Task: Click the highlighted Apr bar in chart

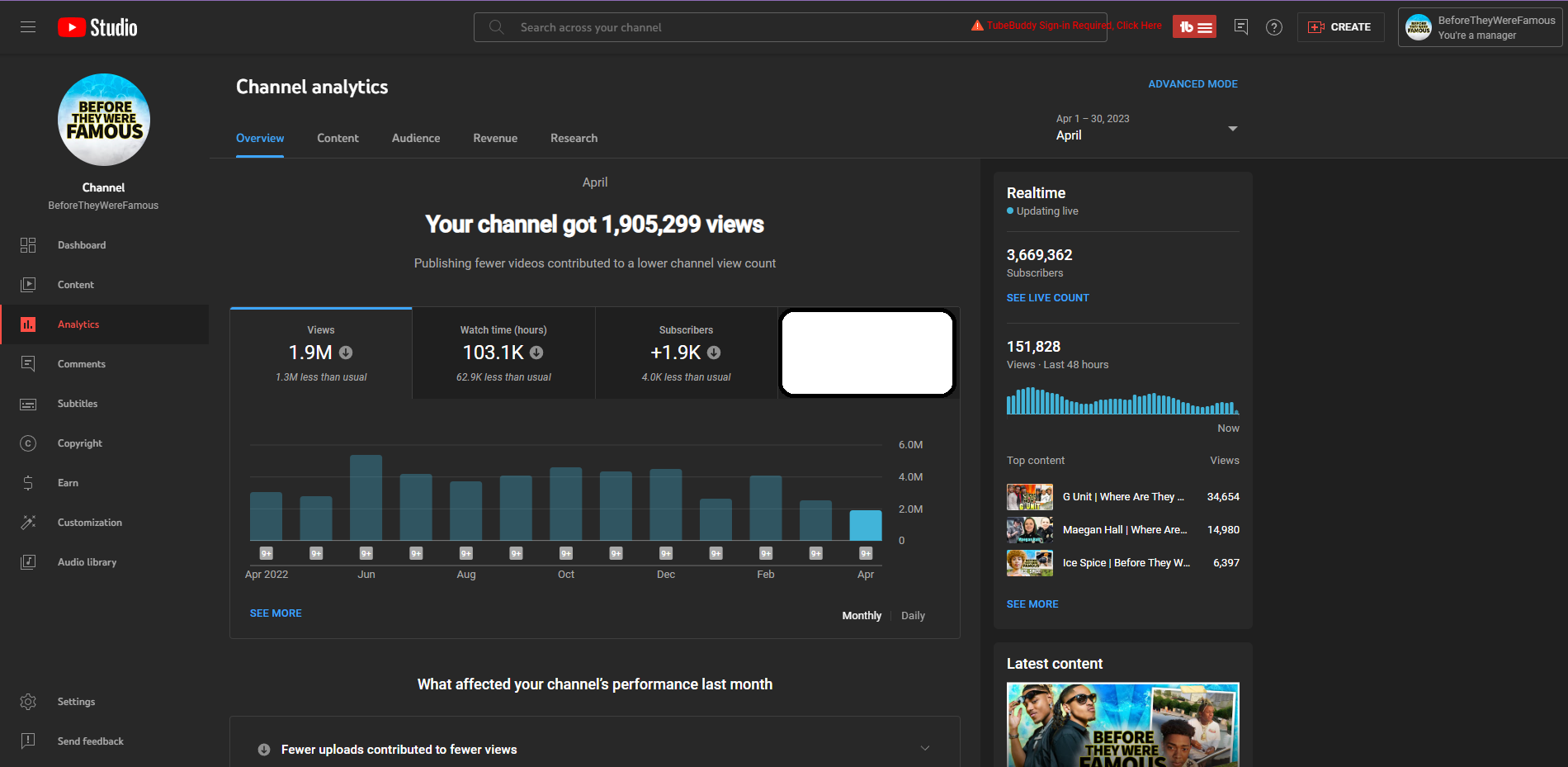Action: pyautogui.click(x=866, y=526)
